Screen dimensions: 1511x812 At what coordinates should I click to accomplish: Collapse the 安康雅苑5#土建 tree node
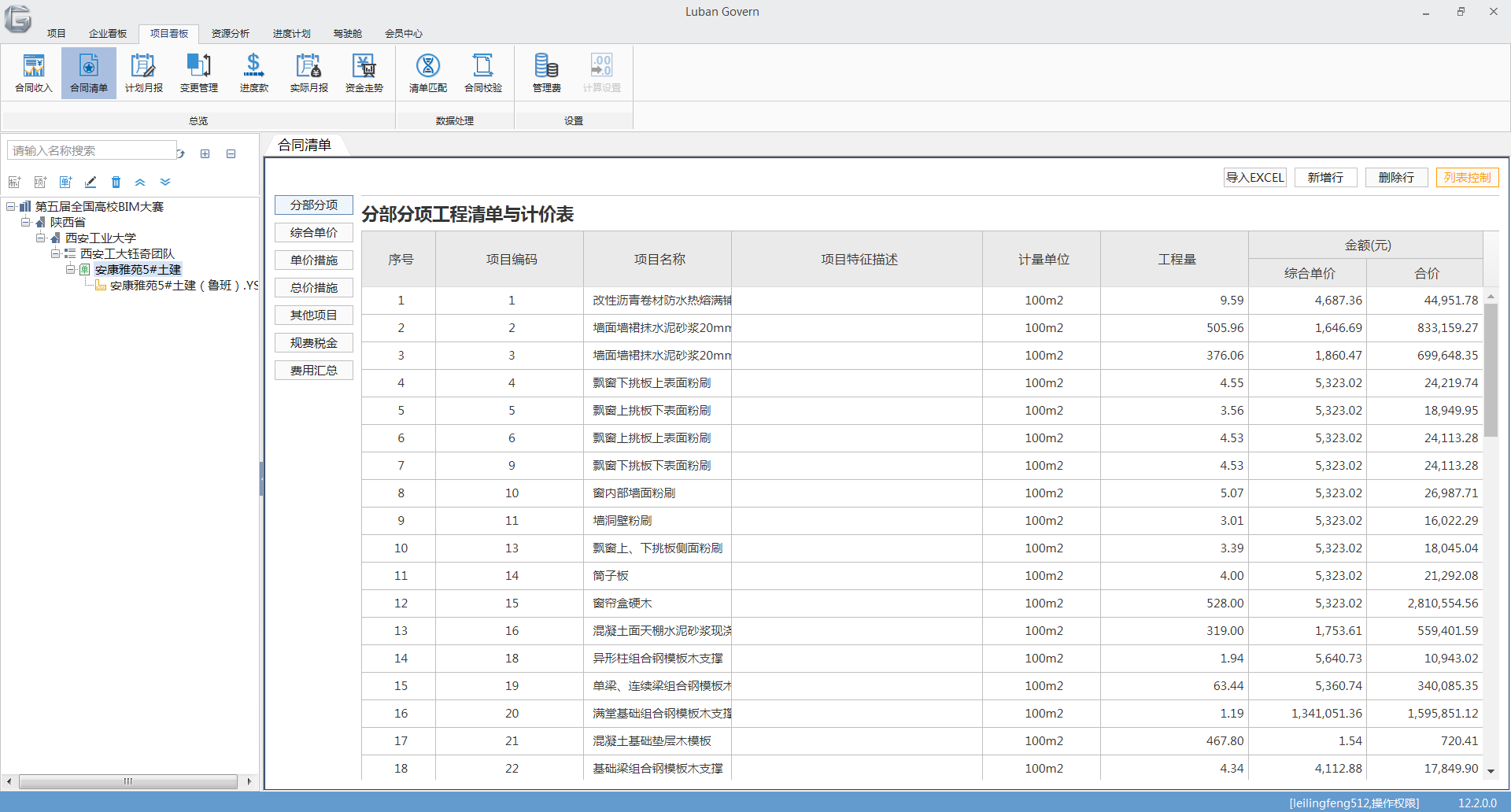pos(70,269)
